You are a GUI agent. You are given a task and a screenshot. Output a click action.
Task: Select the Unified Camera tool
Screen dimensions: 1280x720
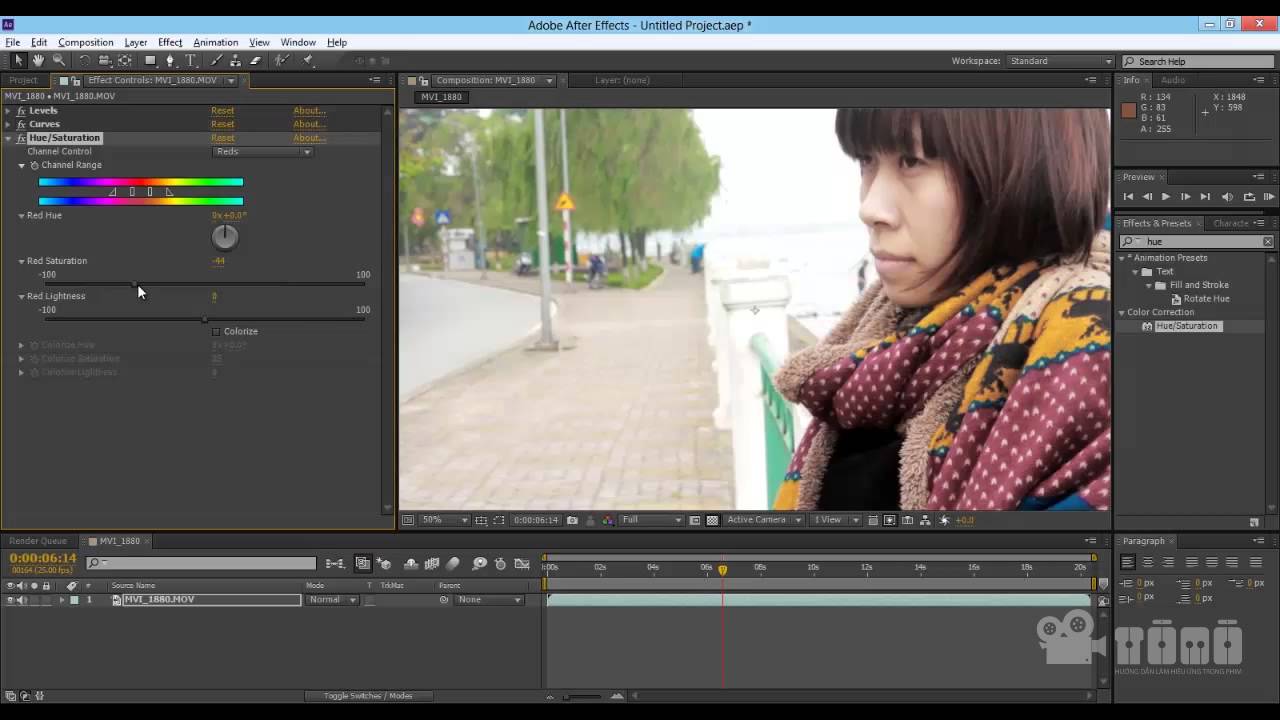coord(104,60)
